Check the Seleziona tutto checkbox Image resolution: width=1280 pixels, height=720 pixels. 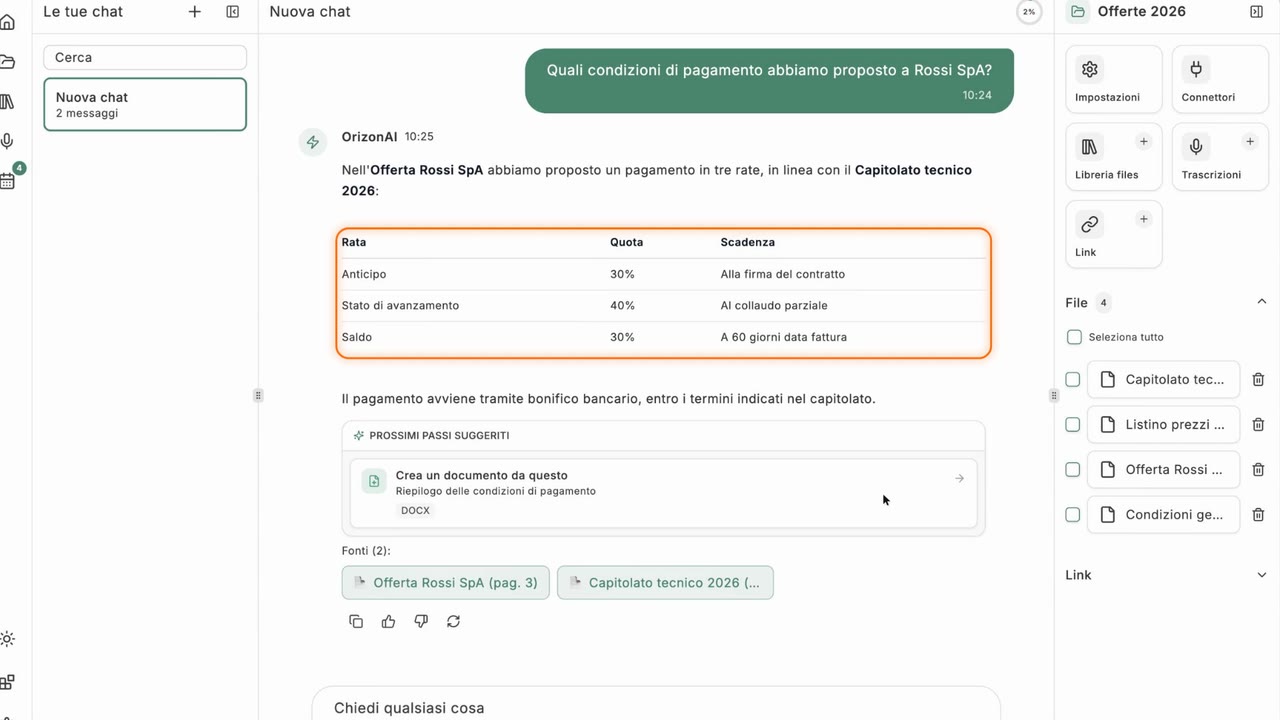pos(1074,337)
